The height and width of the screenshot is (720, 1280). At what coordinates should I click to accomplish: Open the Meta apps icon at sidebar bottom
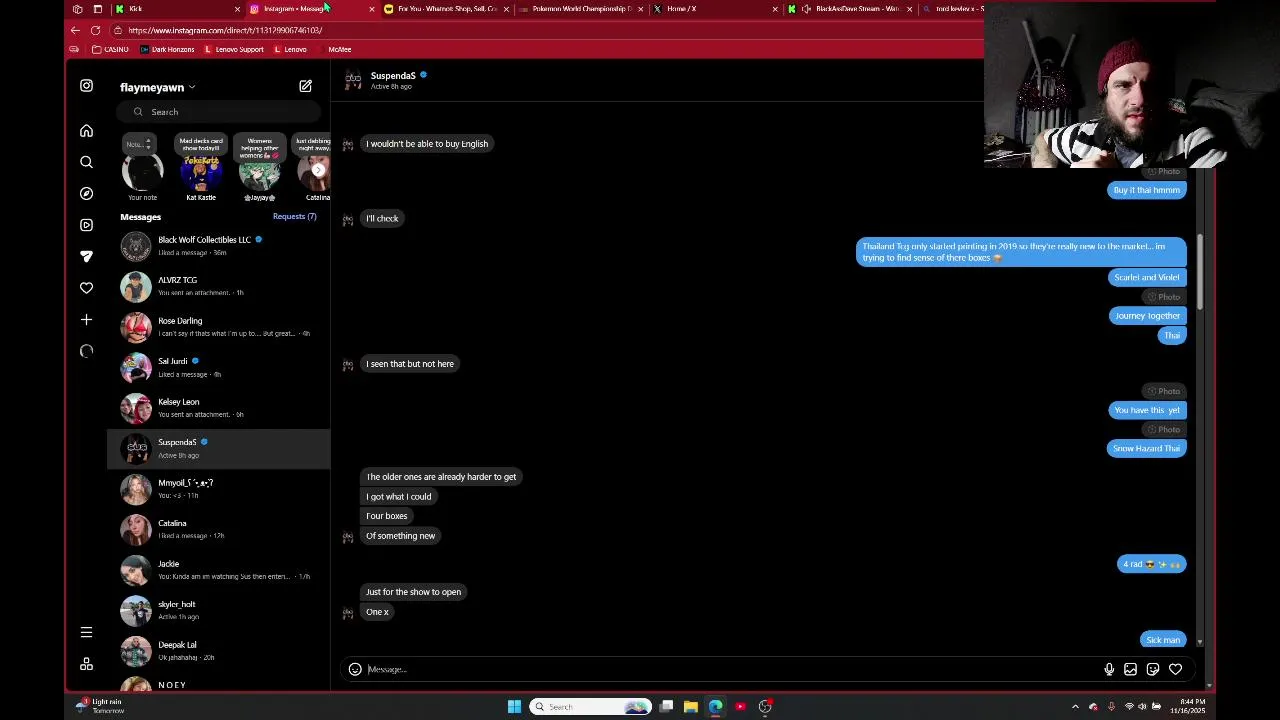[x=86, y=664]
